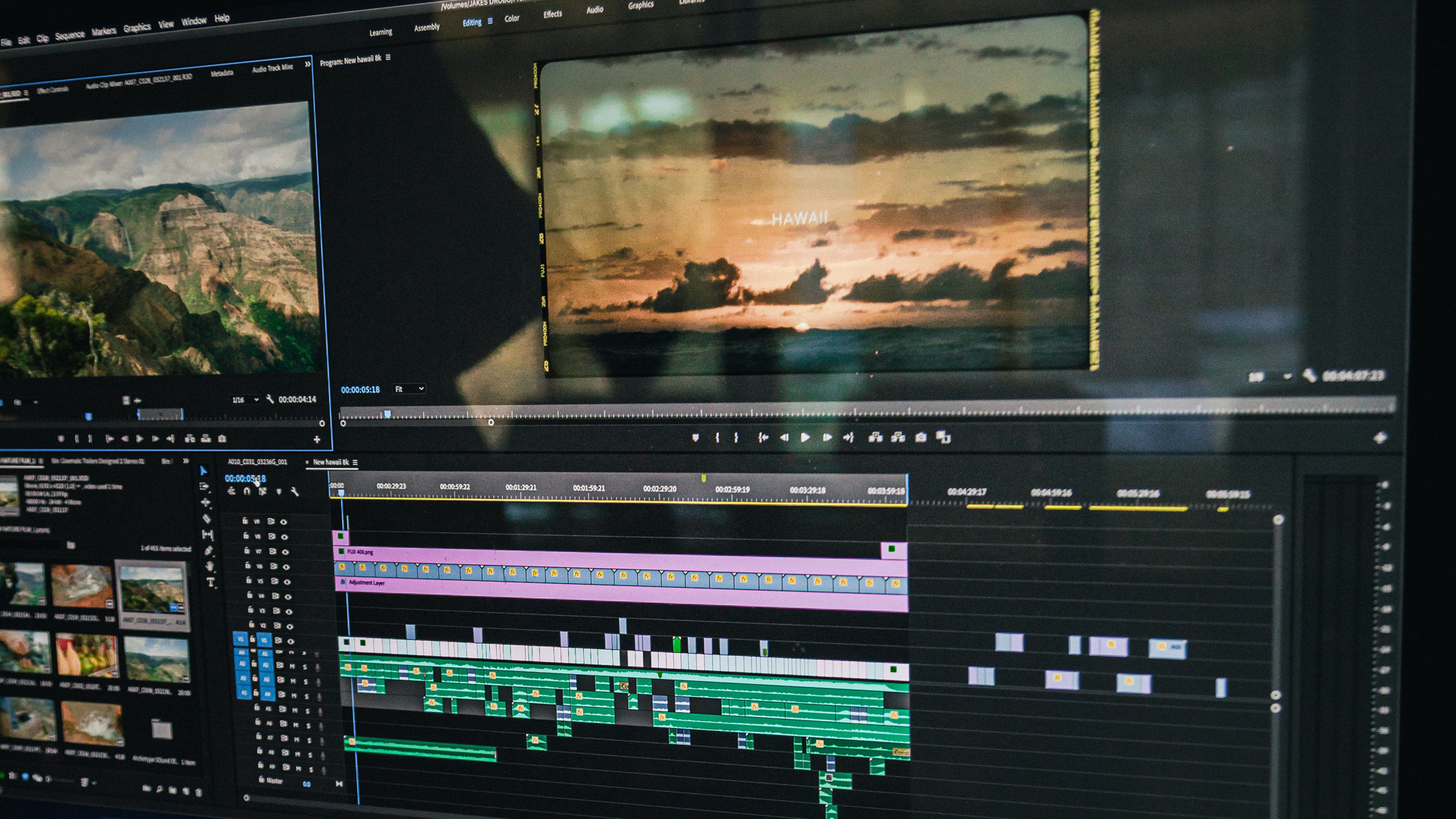Open source monitor 1/16 resolution dropdown
This screenshot has height=819, width=1456.
click(245, 400)
